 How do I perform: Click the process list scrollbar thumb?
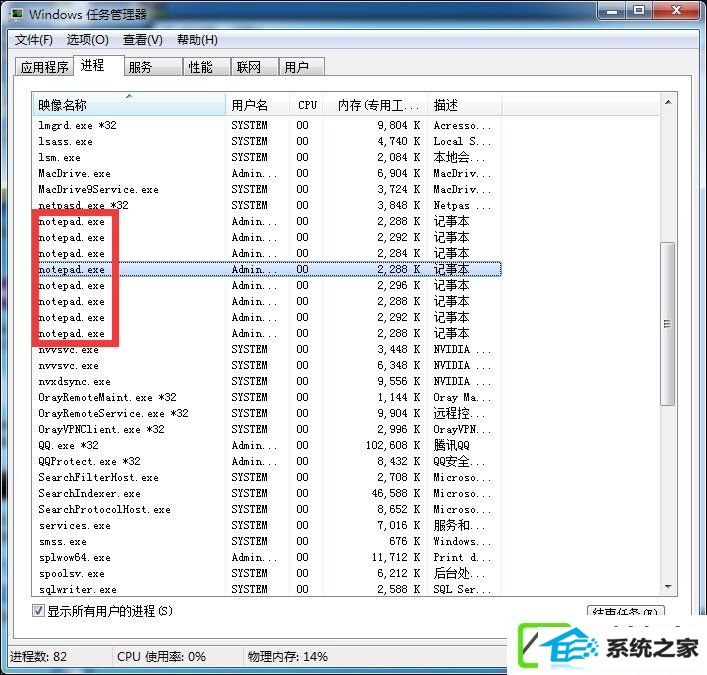point(668,324)
